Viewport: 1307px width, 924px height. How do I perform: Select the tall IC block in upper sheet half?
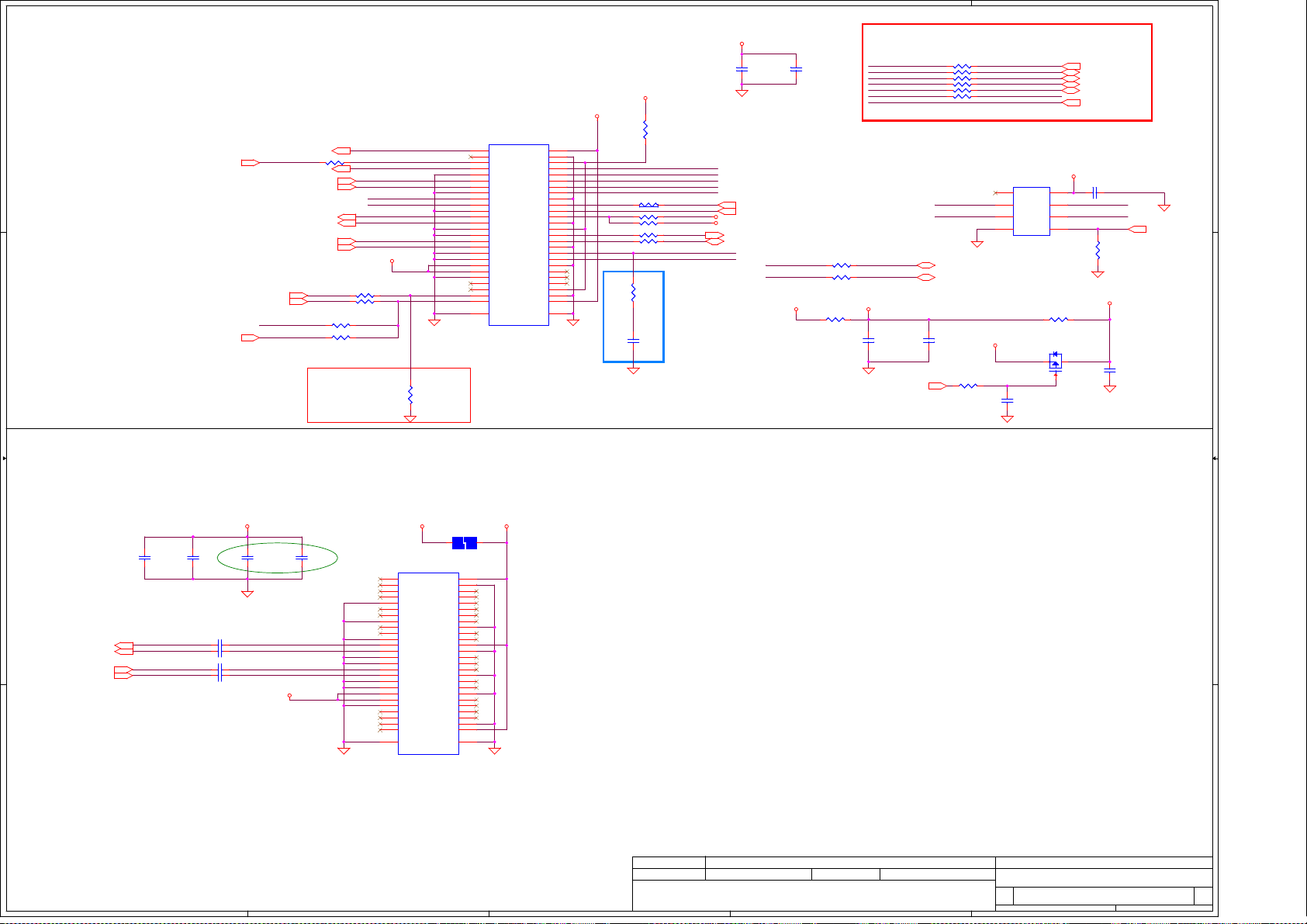519,235
